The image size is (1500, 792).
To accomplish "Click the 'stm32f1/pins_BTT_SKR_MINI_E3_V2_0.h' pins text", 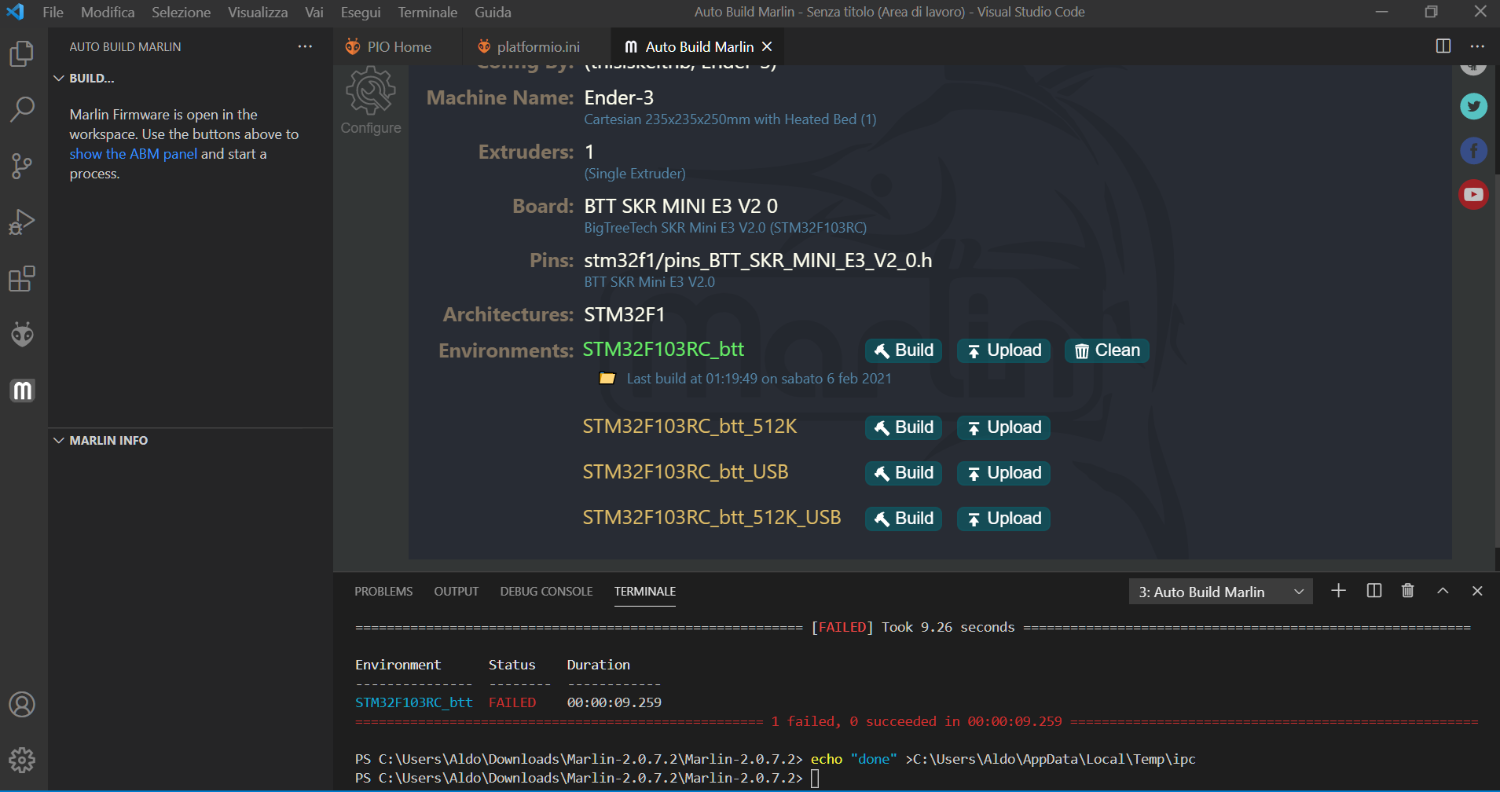I will pyautogui.click(x=758, y=261).
